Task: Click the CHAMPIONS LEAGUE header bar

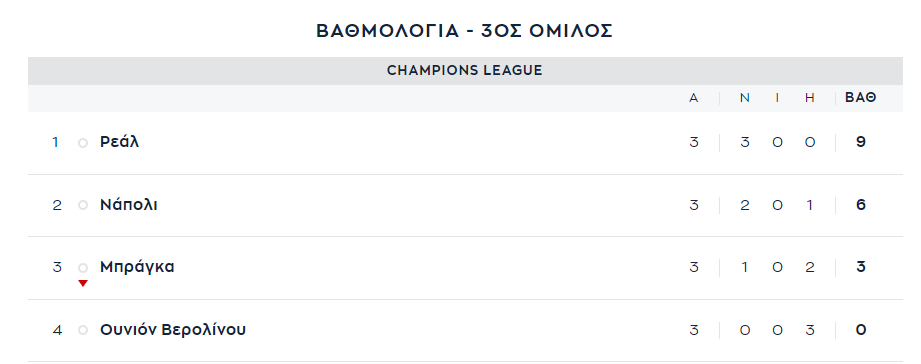Action: 465,71
